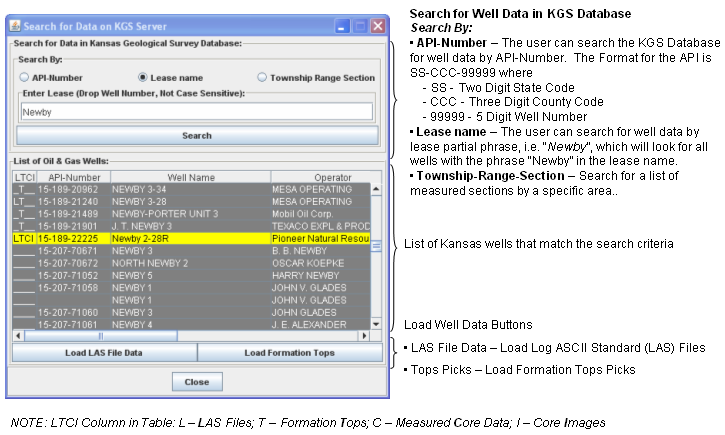The width and height of the screenshot is (725, 435).
Task: Select the J. T. NEWBY 3 well
Action: (x=191, y=227)
